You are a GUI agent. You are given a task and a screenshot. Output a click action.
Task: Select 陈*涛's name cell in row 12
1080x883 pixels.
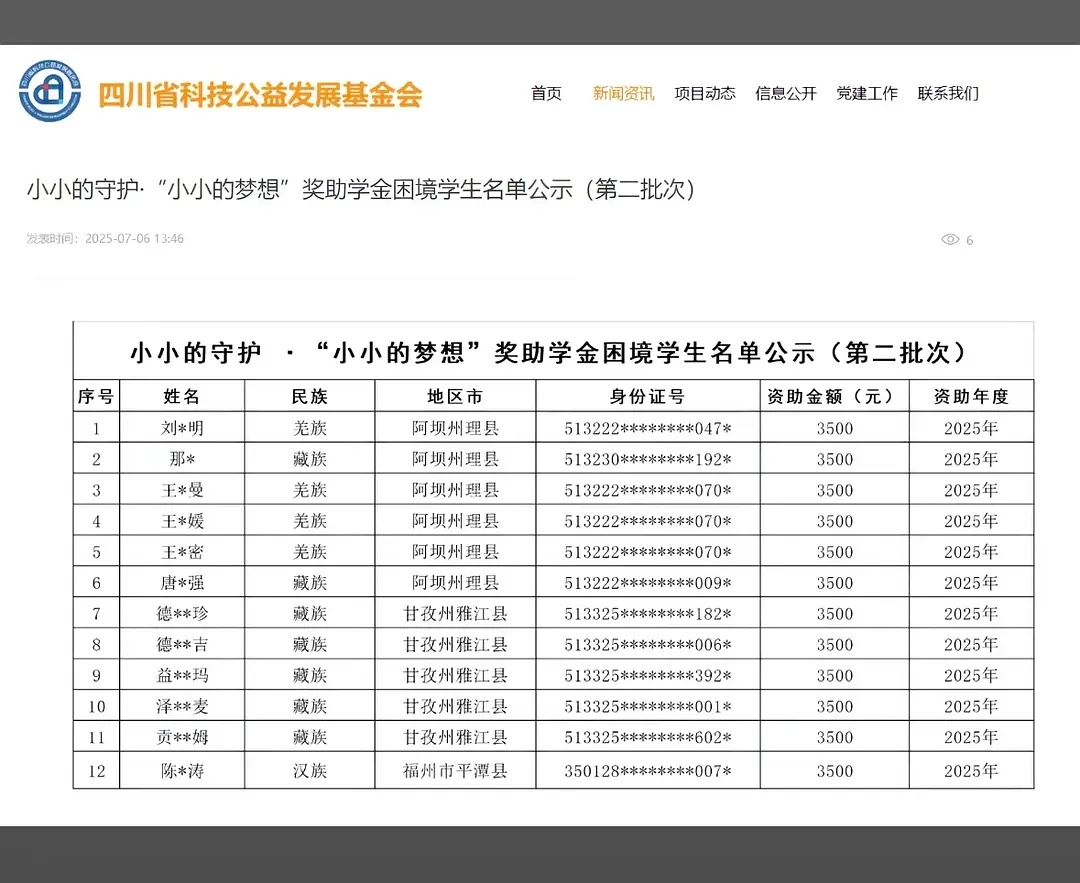(x=181, y=770)
